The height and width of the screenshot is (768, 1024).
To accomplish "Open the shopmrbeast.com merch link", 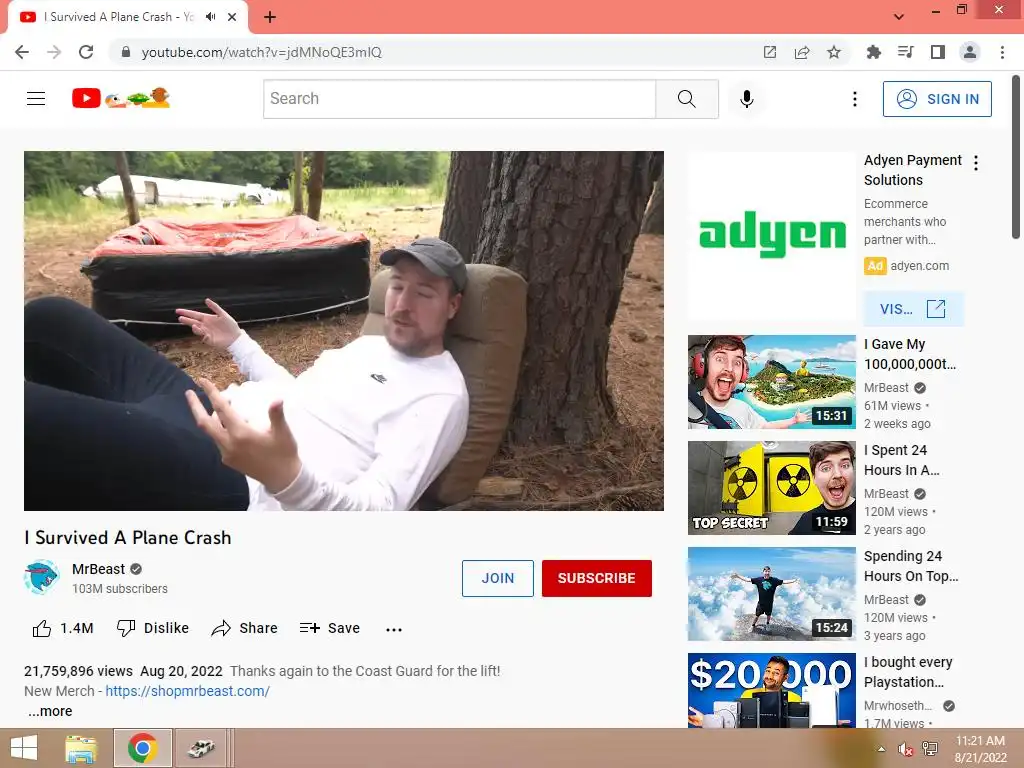I will 187,691.
